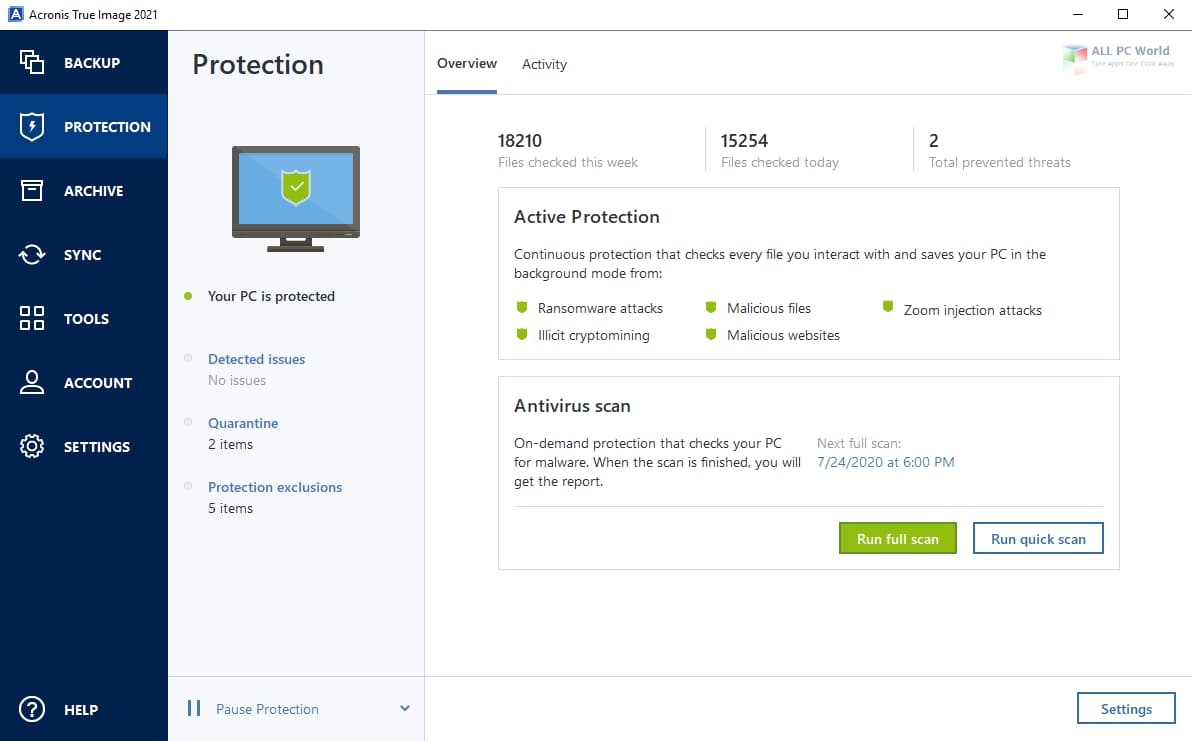The image size is (1192, 741).
Task: Click the shield beside Malicious files
Action: [711, 307]
